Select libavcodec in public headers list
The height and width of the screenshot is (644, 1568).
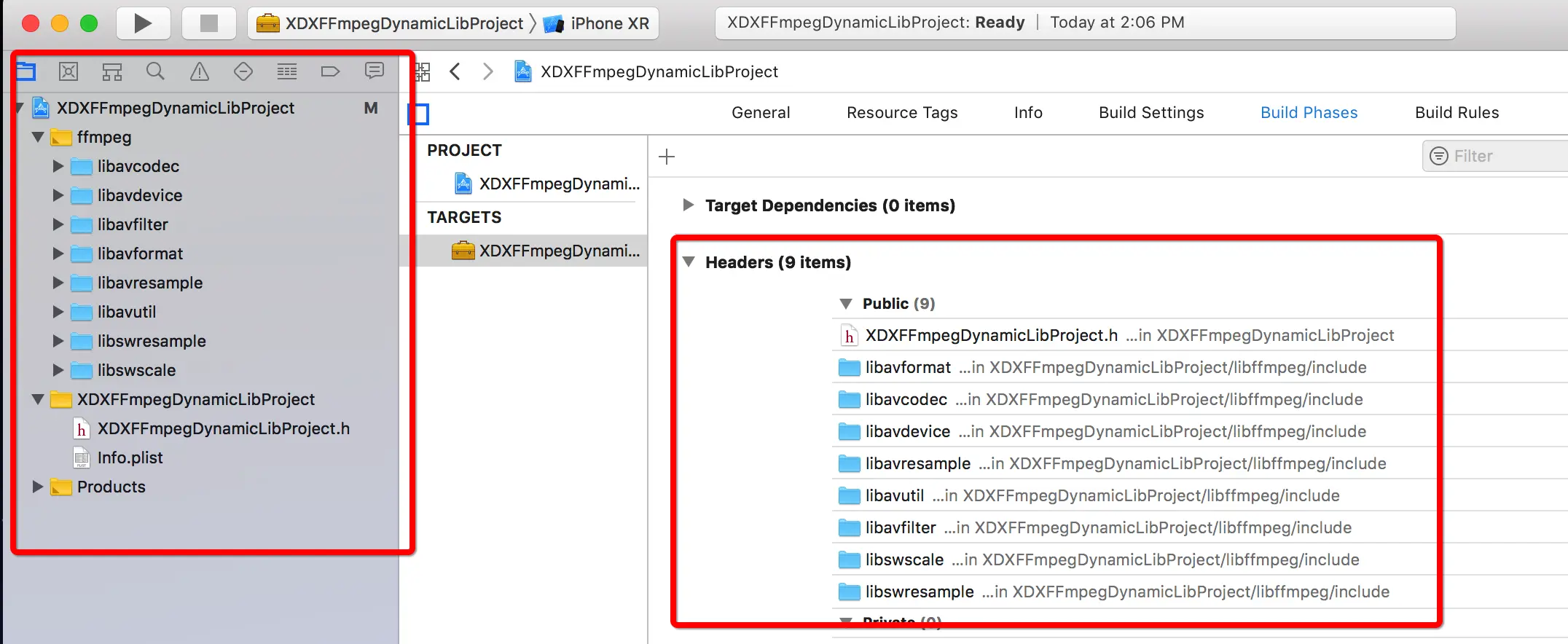[1134, 399]
